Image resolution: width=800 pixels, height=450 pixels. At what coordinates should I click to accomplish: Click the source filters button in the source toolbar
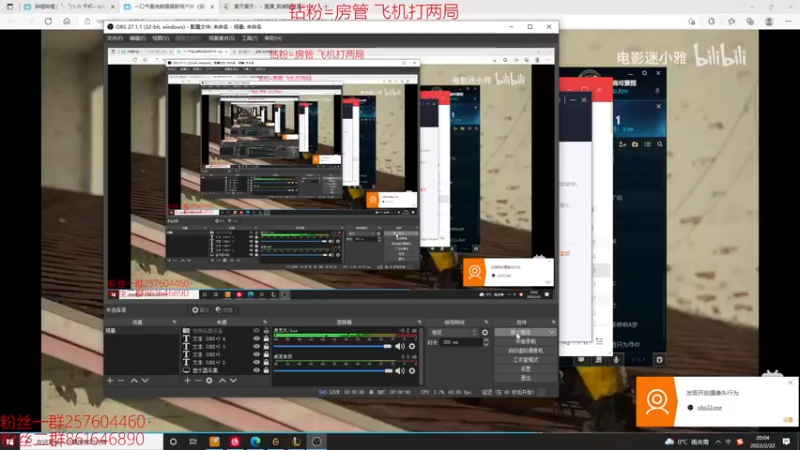click(x=224, y=310)
